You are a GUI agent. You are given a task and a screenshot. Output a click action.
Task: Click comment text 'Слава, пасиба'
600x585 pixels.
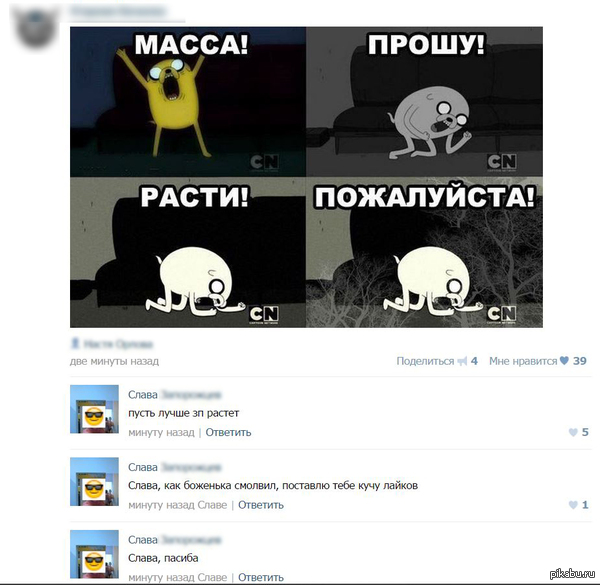coord(163,558)
